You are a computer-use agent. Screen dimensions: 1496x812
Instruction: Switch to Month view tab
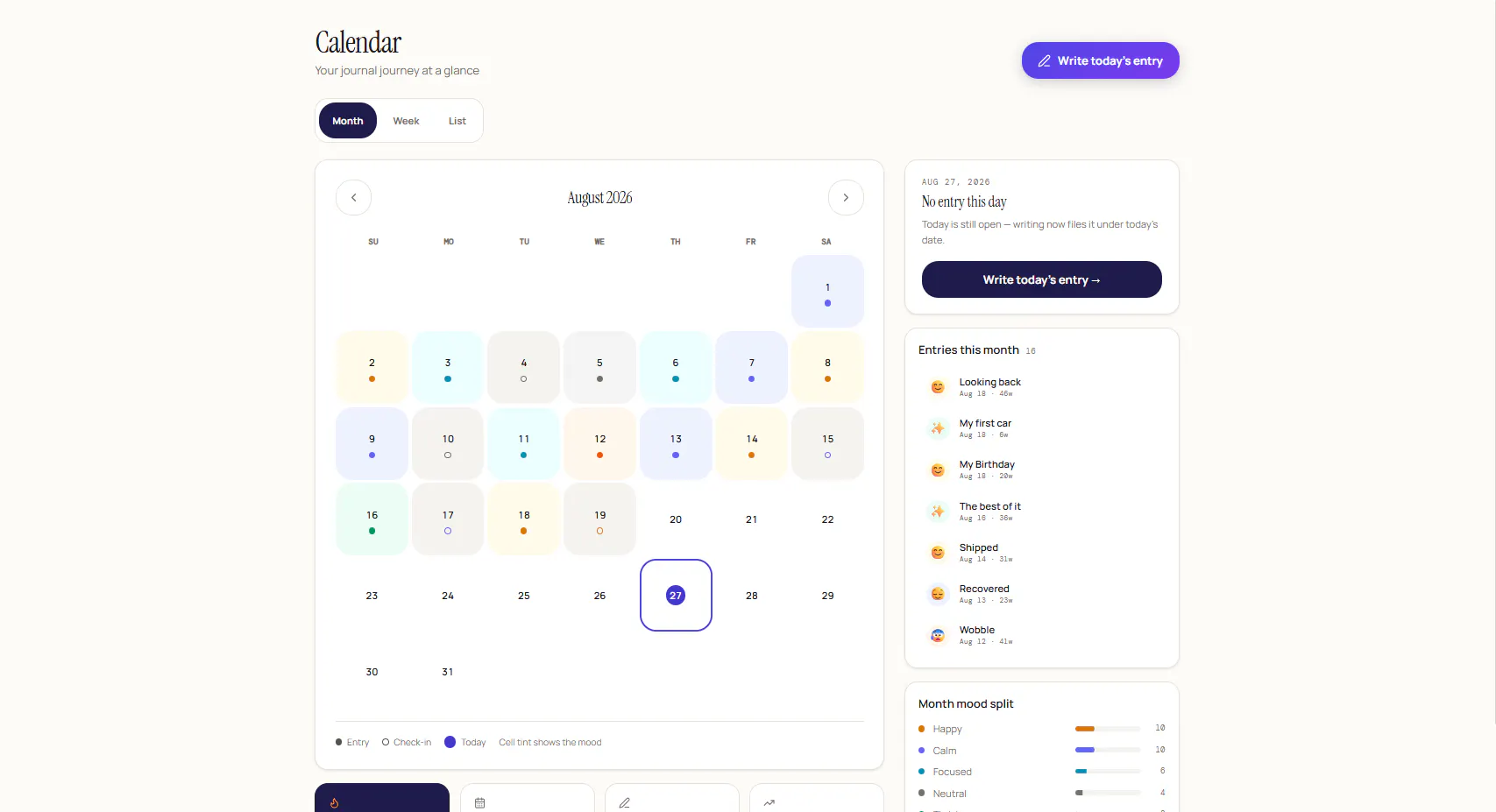(348, 121)
